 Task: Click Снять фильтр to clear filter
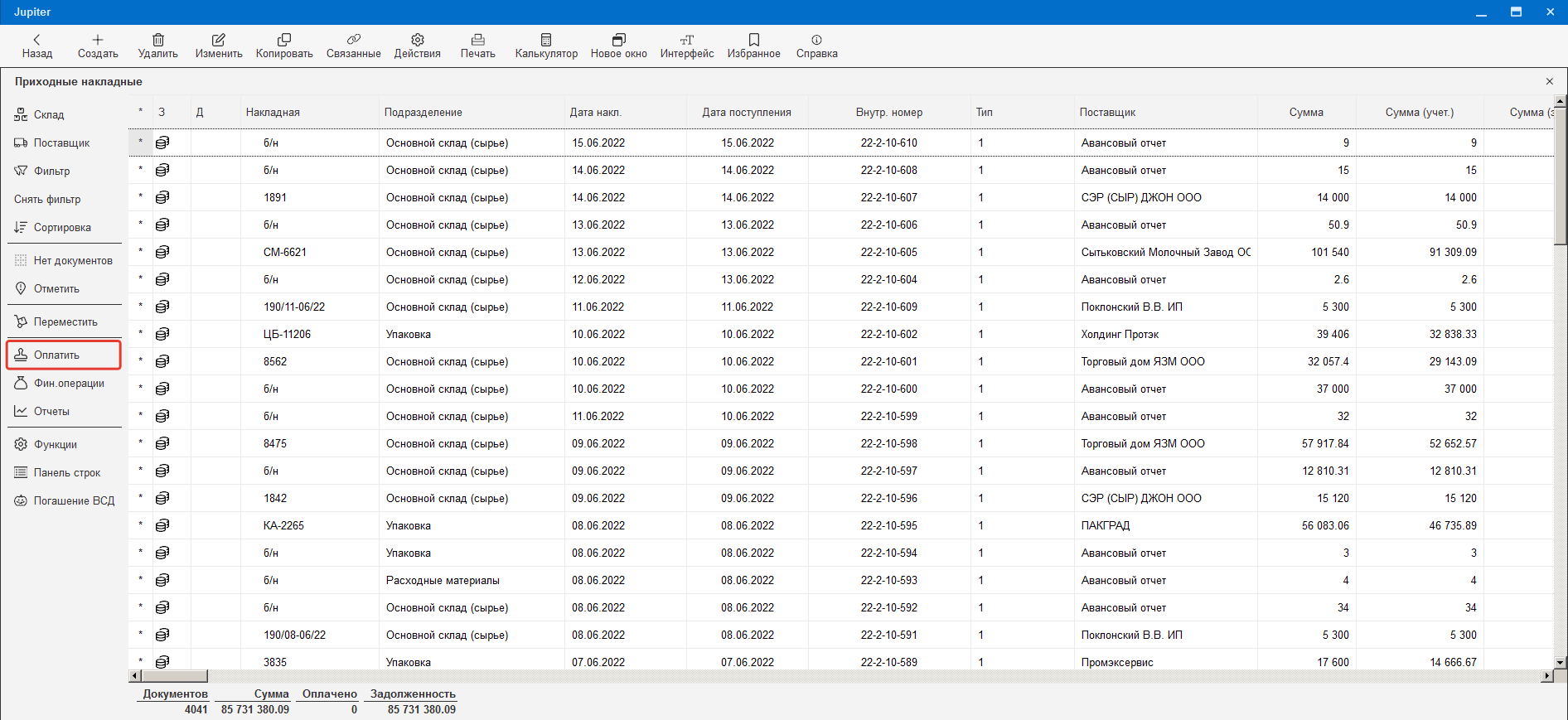click(x=47, y=199)
